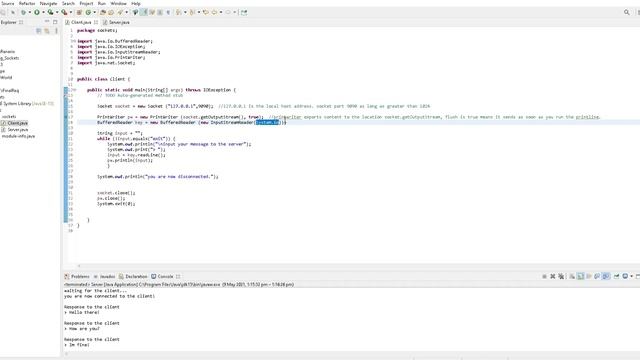Click the Next Annotation toolbar icon

(x=178, y=12)
